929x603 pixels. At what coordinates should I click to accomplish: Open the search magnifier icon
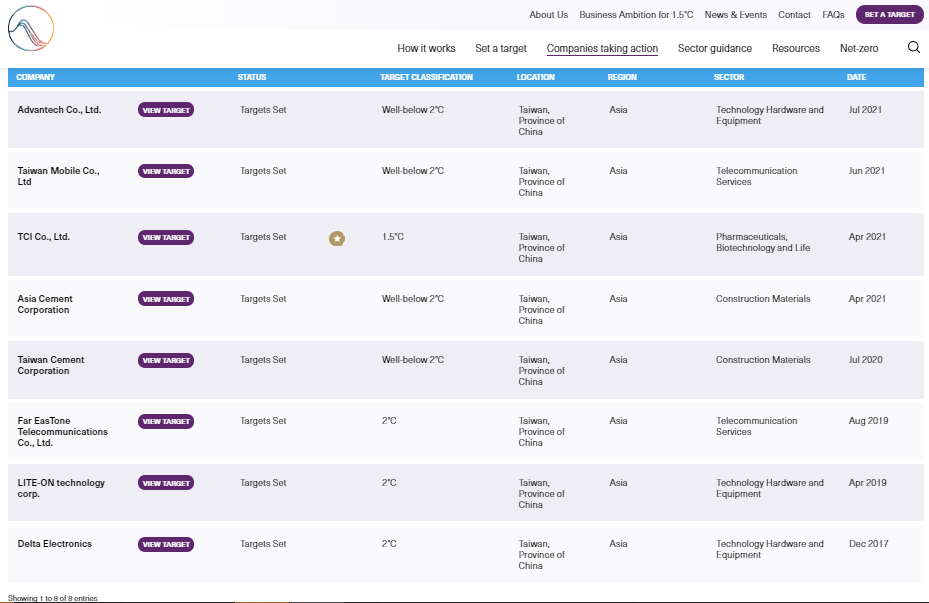[x=914, y=47]
